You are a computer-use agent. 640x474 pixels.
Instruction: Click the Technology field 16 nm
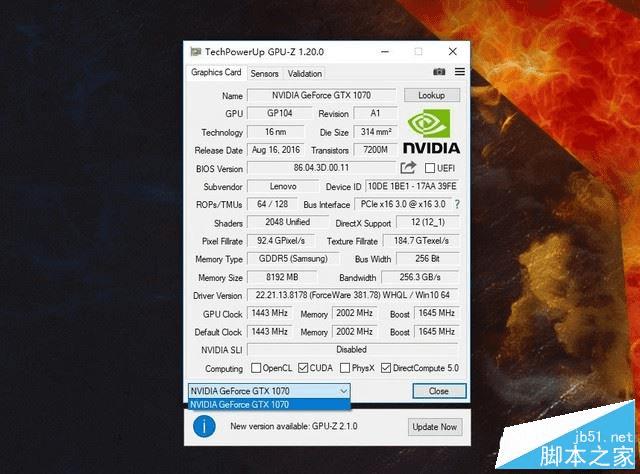coord(276,132)
